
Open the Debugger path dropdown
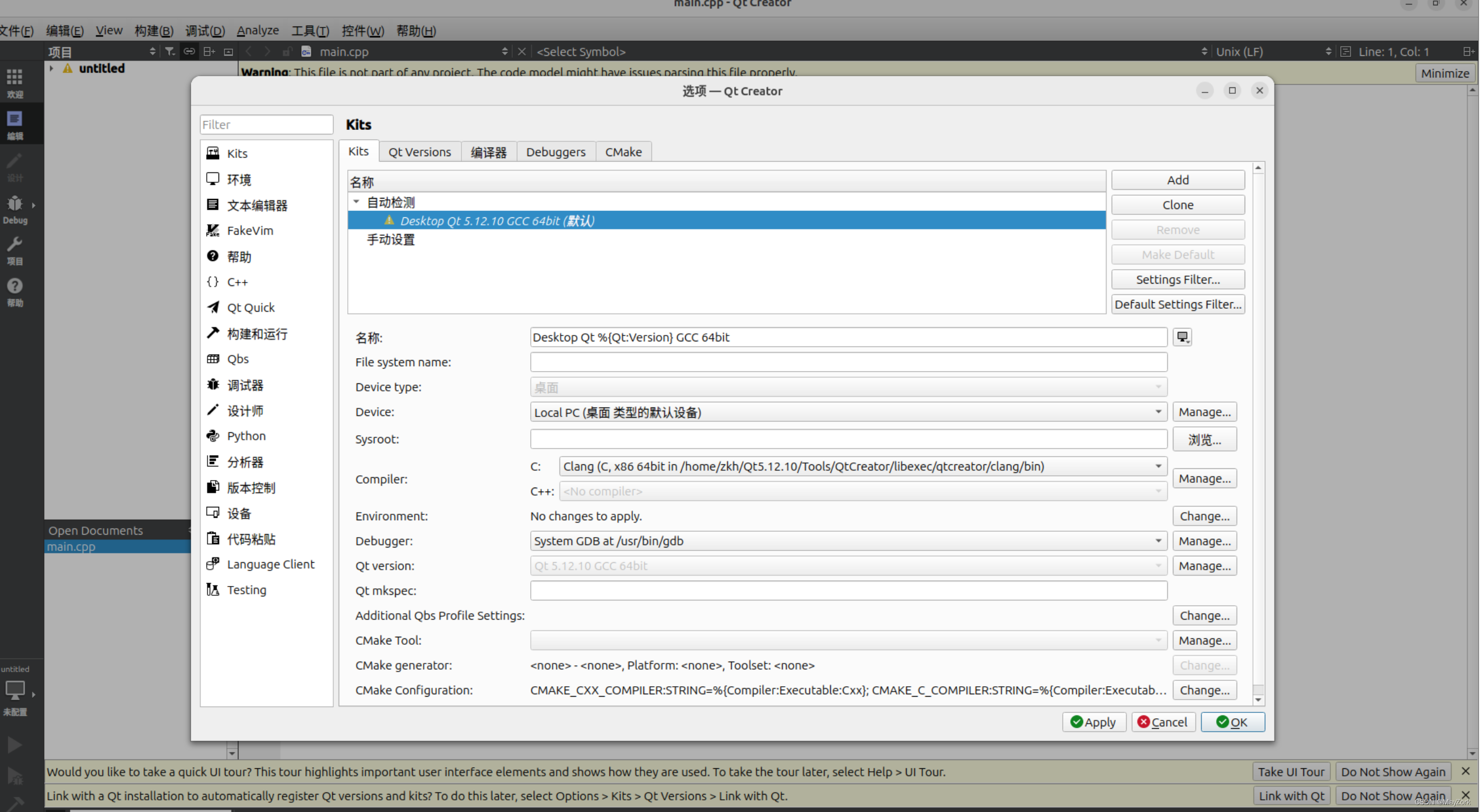(x=1157, y=540)
